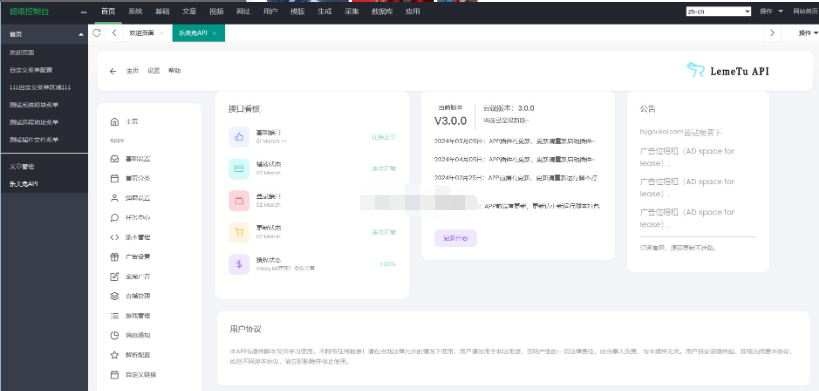
Task: Go back using the LemeTu header arrow
Action: 113,71
